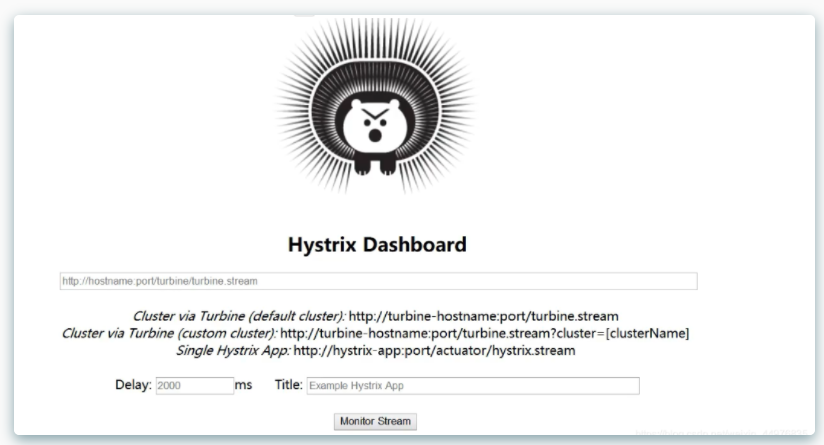
Task: Click the Monitor Stream button
Action: tap(375, 421)
